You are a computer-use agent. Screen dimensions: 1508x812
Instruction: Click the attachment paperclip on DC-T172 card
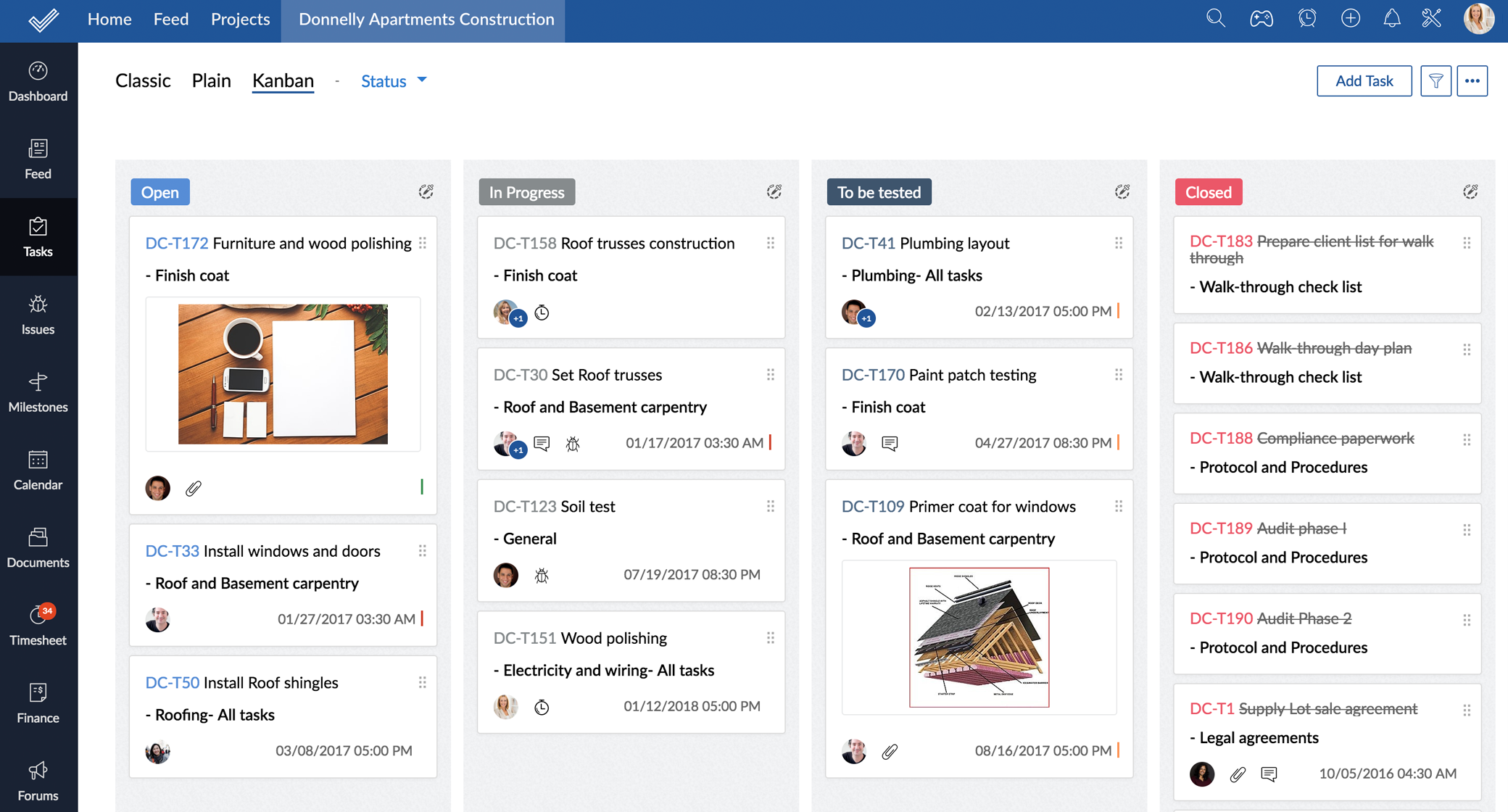pyautogui.click(x=194, y=489)
